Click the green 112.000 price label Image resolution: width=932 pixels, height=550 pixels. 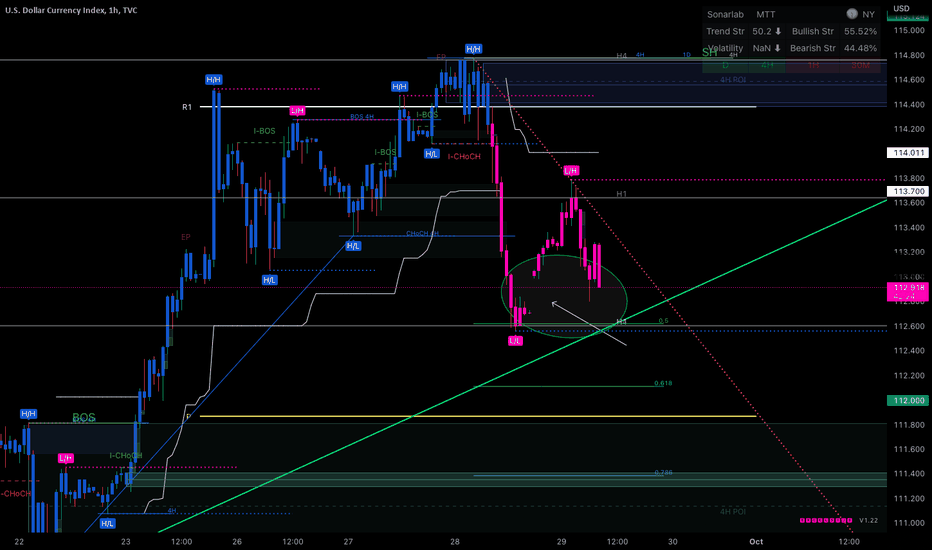coord(908,401)
